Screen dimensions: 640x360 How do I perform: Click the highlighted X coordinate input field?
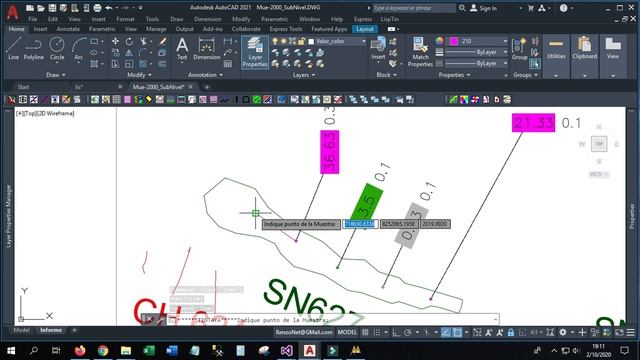[360, 224]
